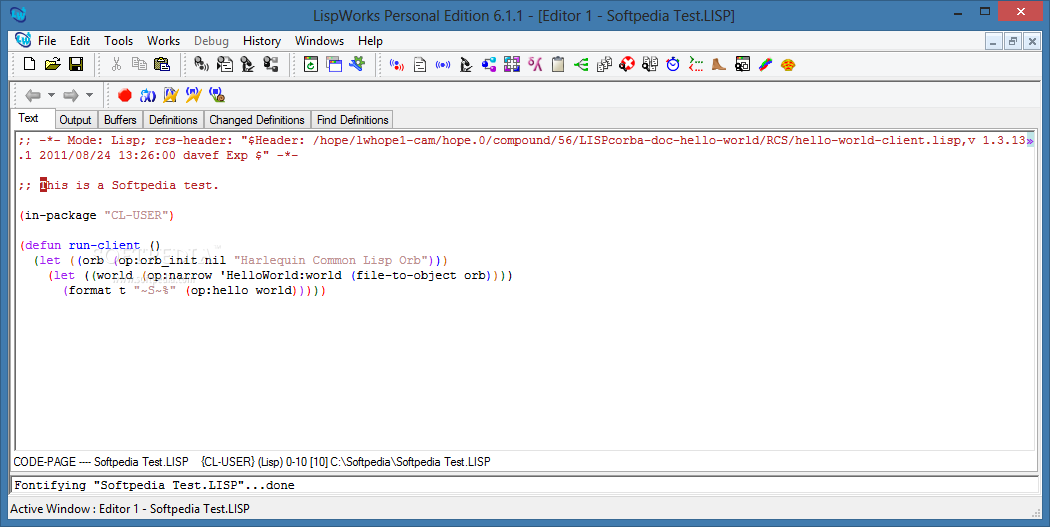Image resolution: width=1050 pixels, height=527 pixels.
Task: Click the green Refresh window icon
Action: coord(311,64)
